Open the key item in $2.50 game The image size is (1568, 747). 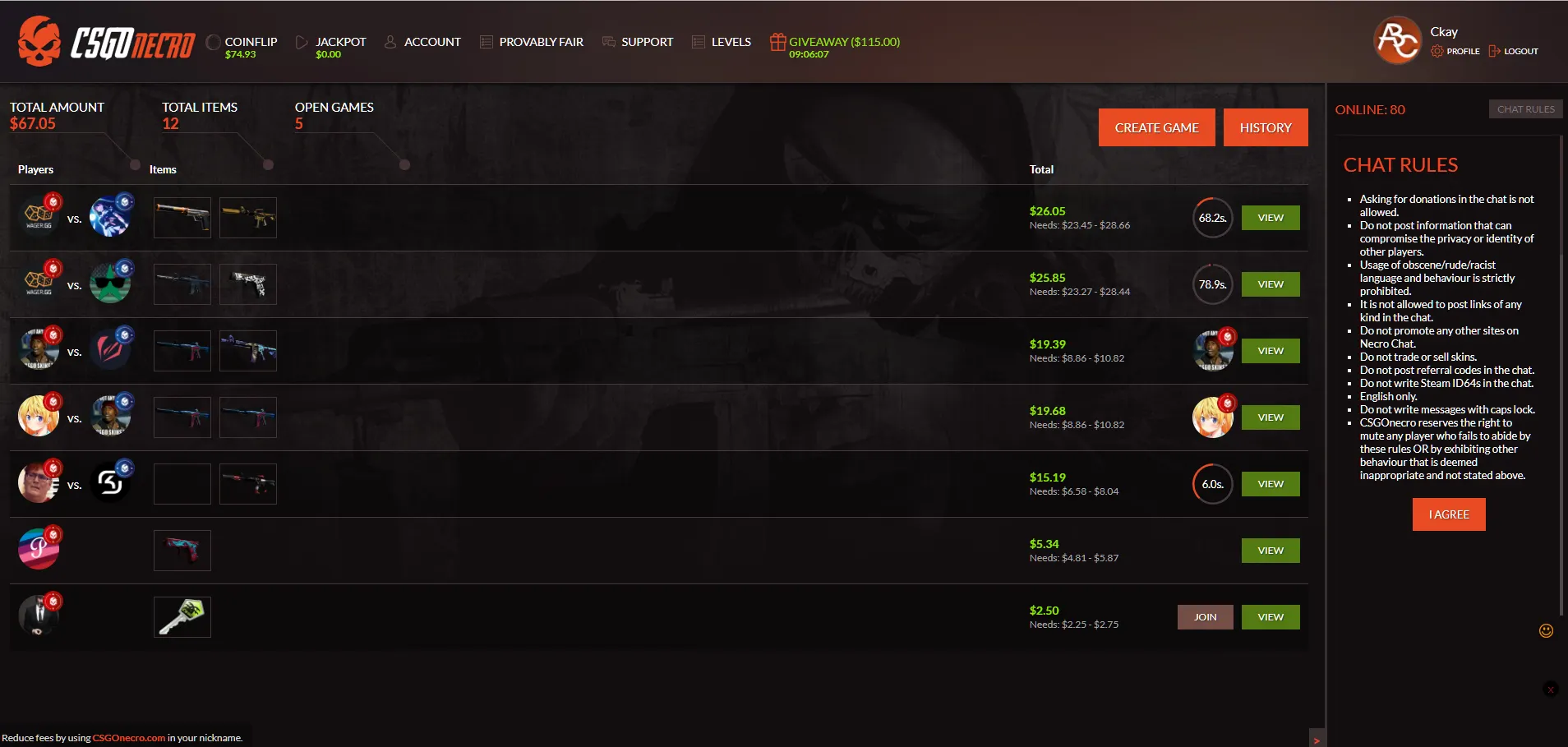[182, 617]
